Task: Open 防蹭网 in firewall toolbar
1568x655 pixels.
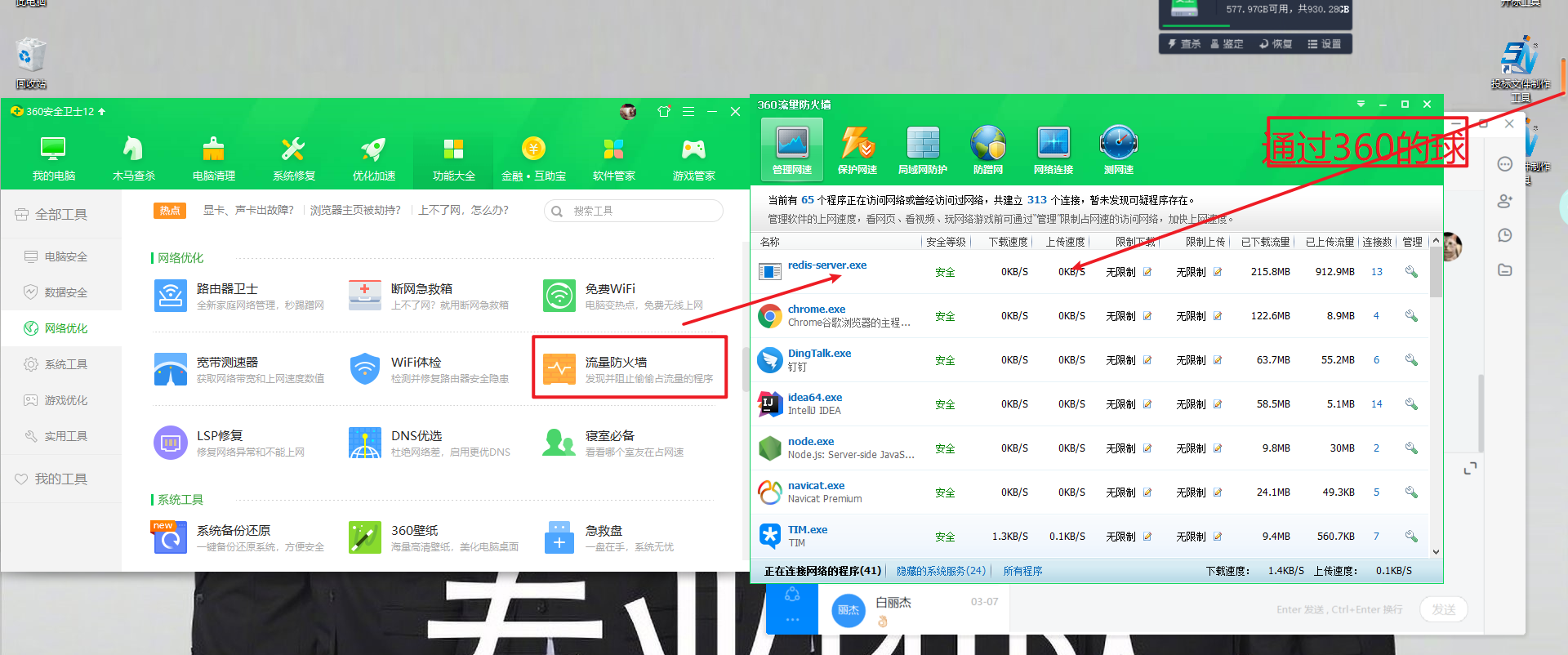Action: click(988, 150)
